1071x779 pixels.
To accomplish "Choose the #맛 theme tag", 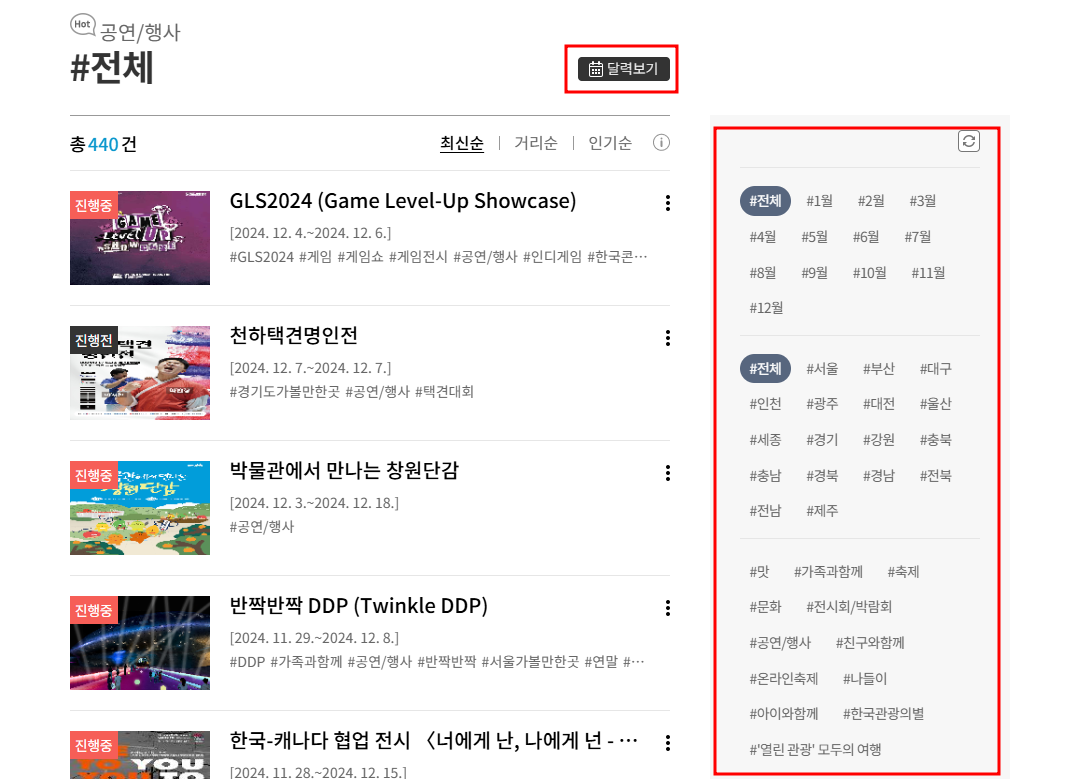I will pos(760,572).
